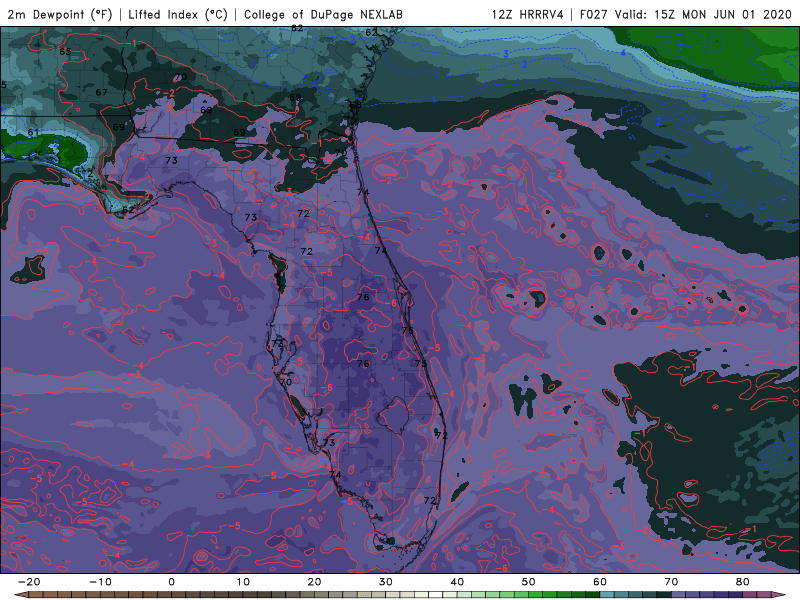The width and height of the screenshot is (800, 600).
Task: Select the 'Valid: 15Z MON JUN 01 2020' text
Action: point(703,14)
